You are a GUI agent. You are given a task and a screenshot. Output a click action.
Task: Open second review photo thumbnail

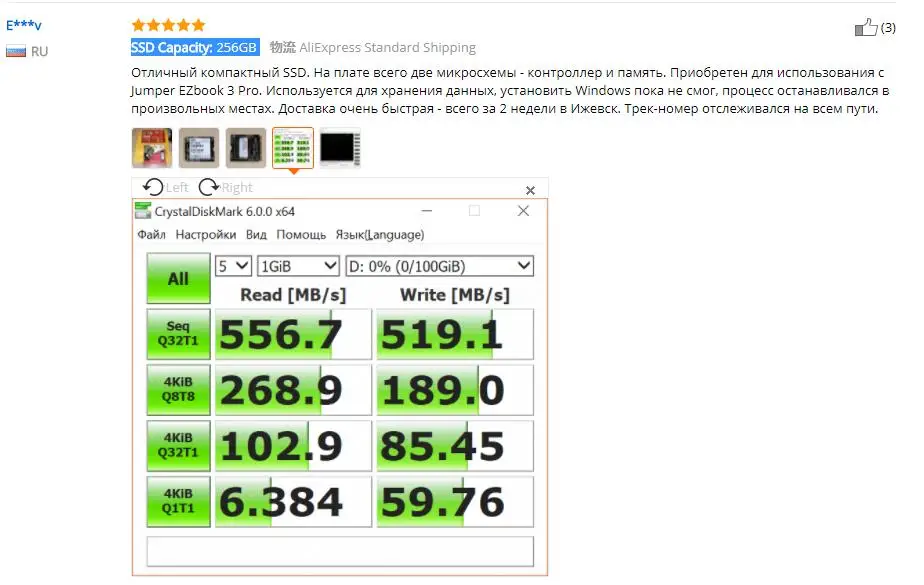pyautogui.click(x=199, y=148)
